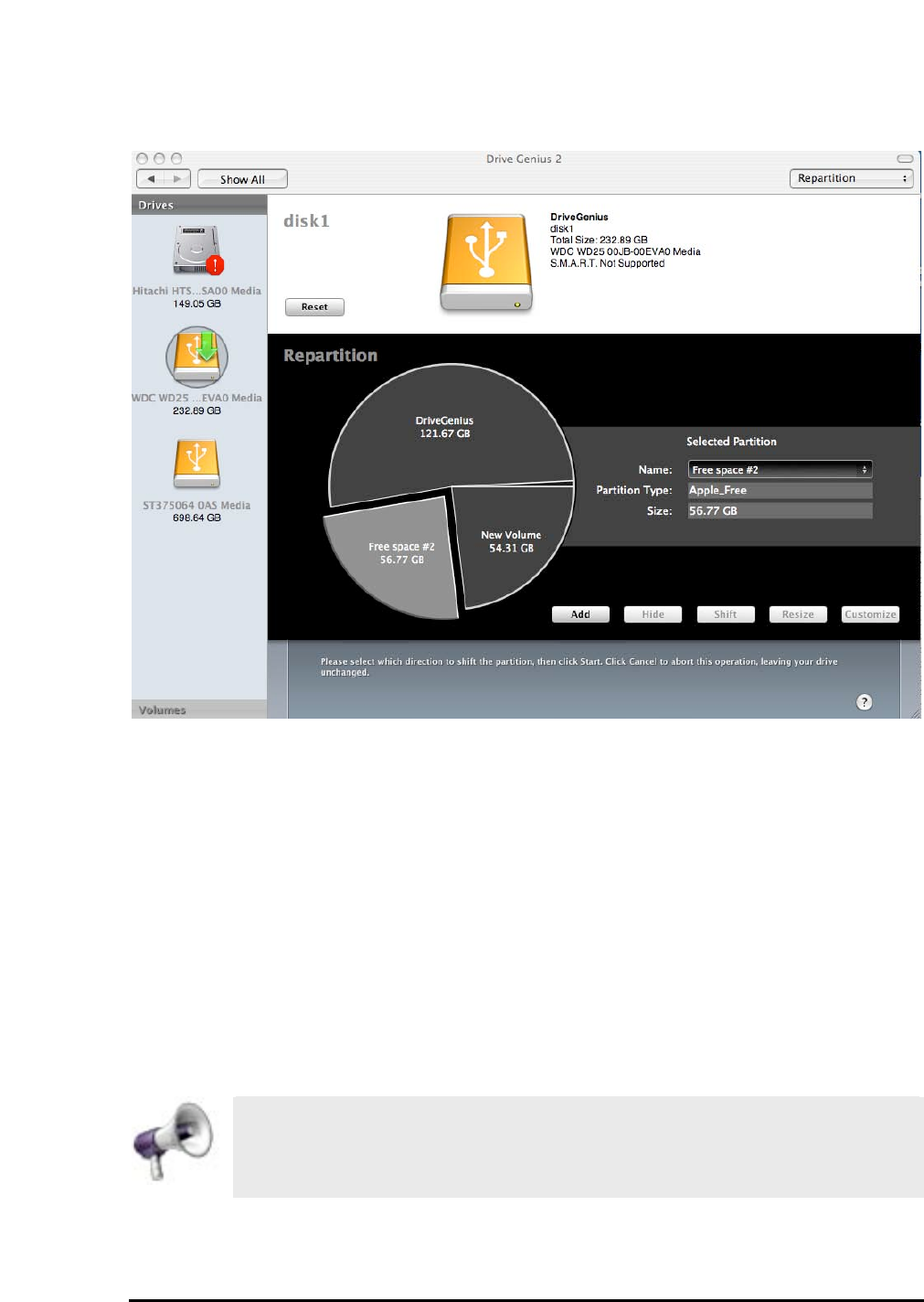Click the WDC WD25 ...EVA0 Media label
Viewport: 924px width, 1302px height.
[196, 398]
